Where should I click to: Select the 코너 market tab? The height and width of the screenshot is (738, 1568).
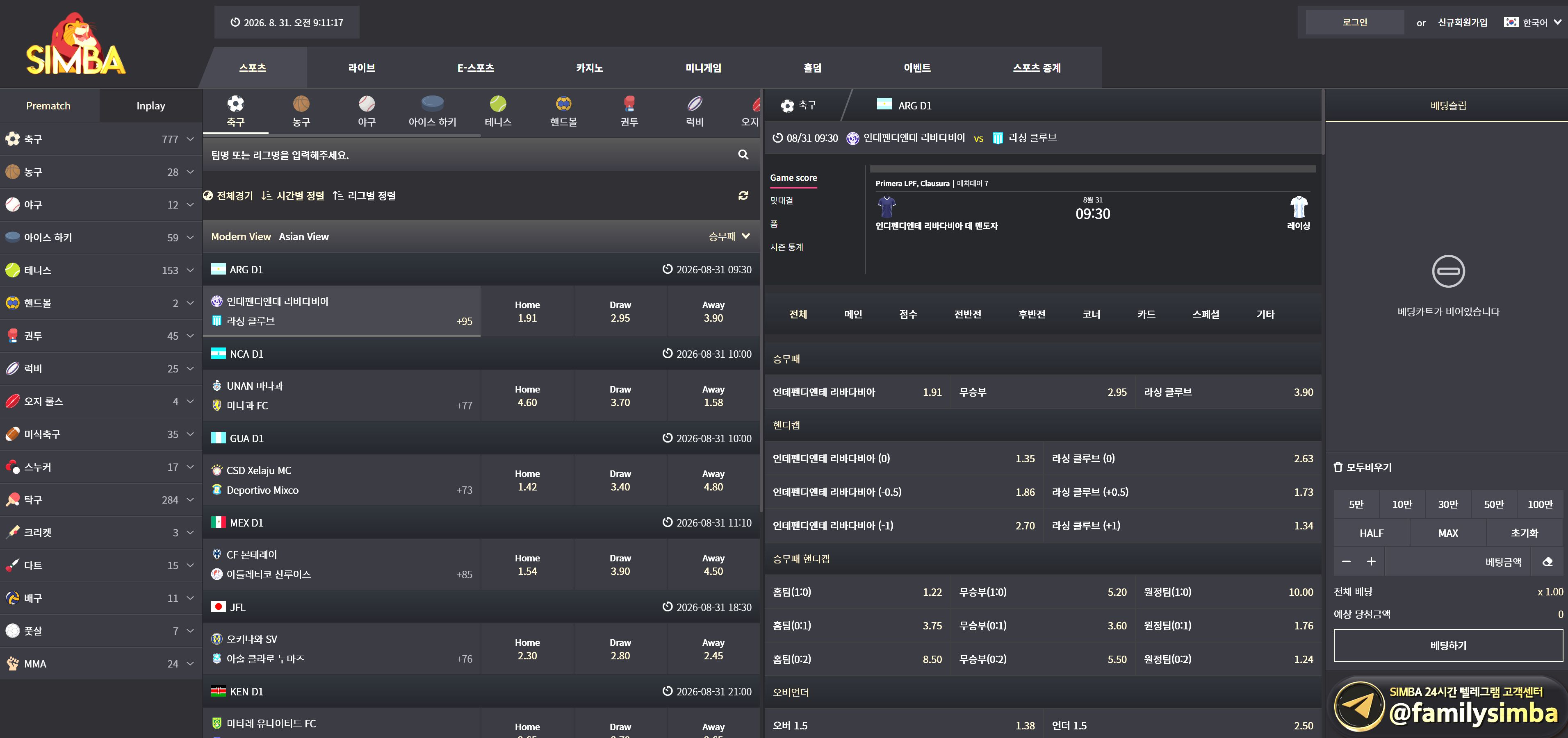coord(1091,315)
